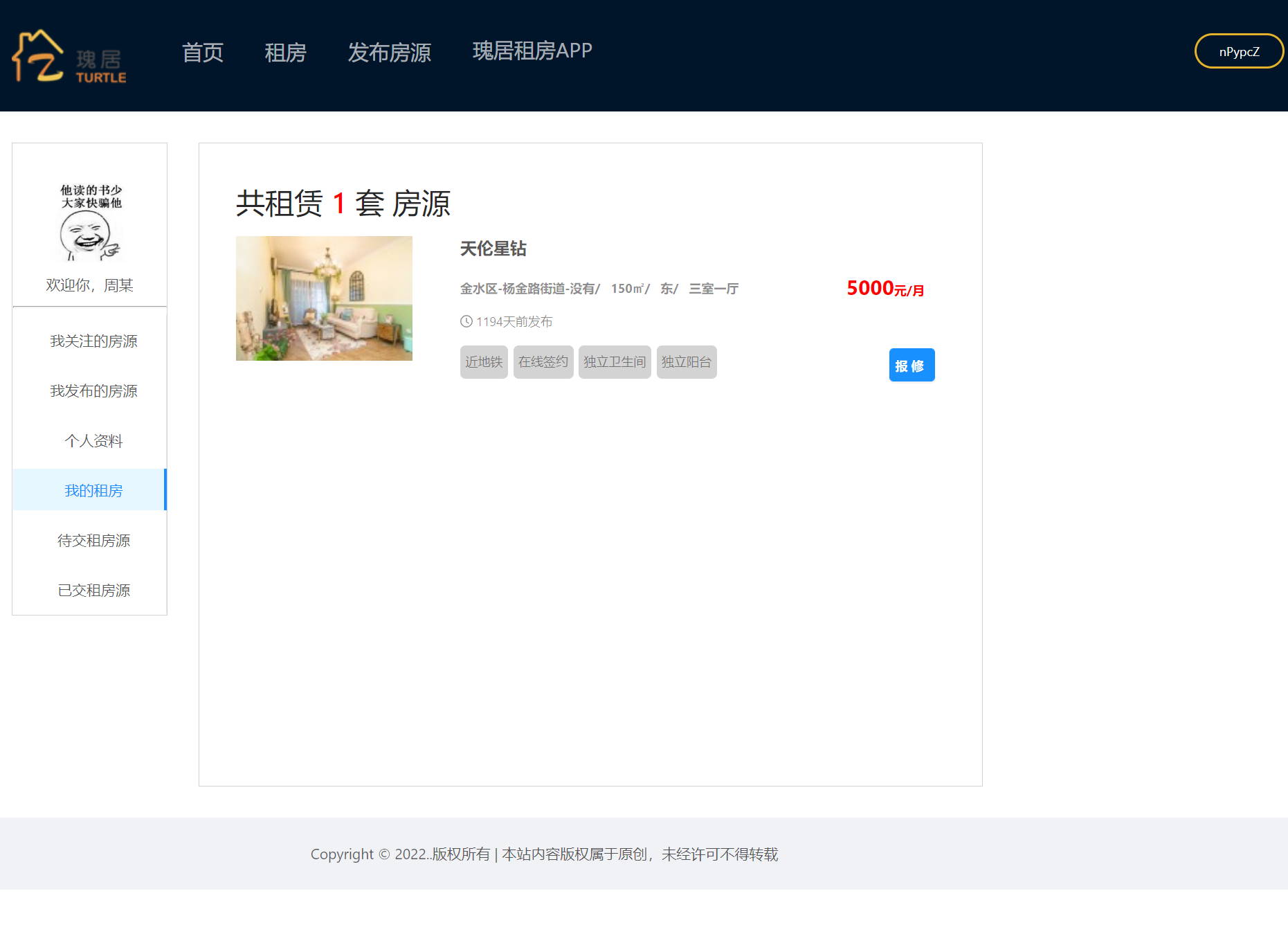Click the 在线签约 tag
The width and height of the screenshot is (1288, 943).
(543, 362)
